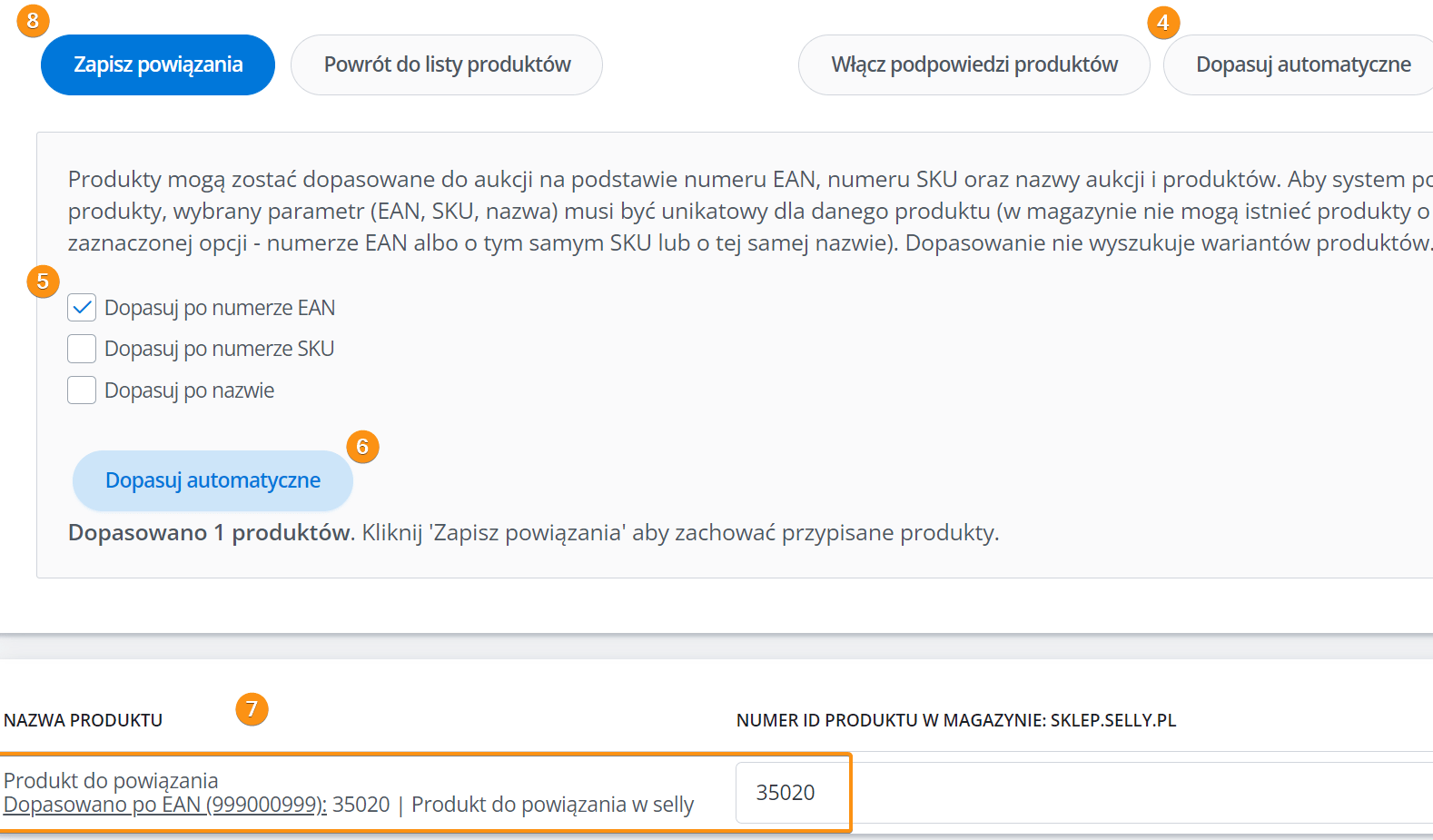Click the NUMER ID PRODUKTU W MAGAZYNIE header
The height and width of the screenshot is (840, 1433).
955,720
